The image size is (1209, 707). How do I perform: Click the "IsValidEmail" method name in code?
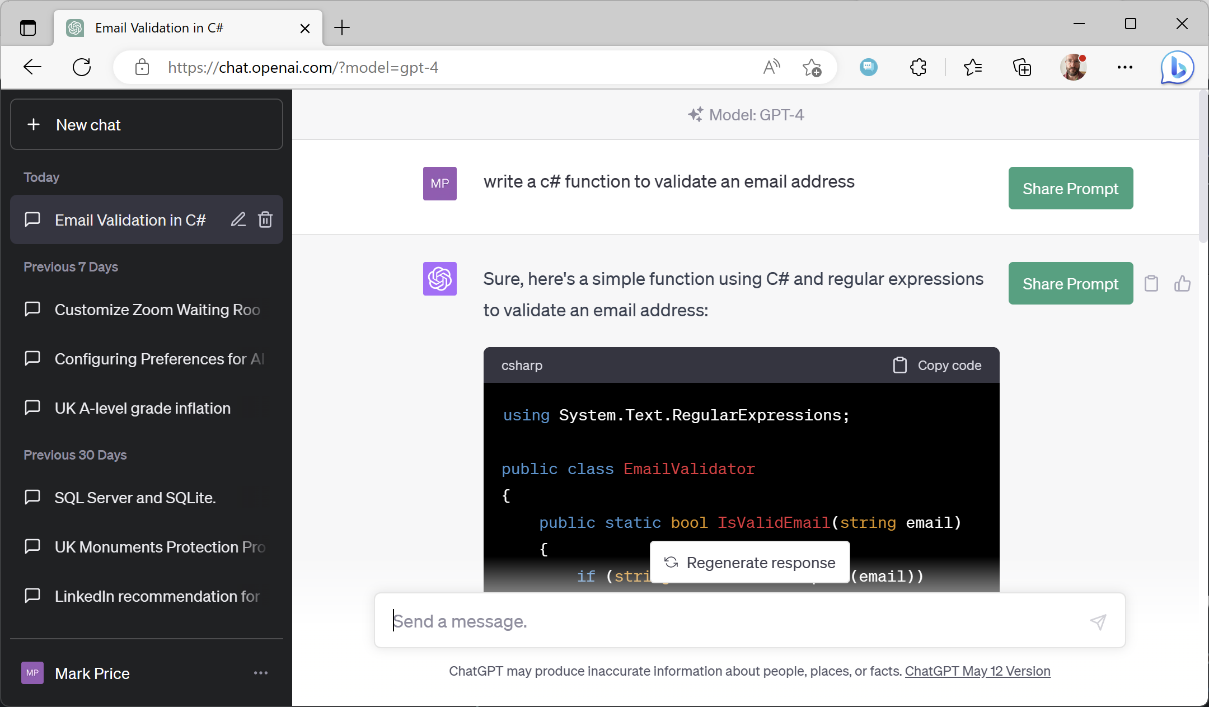click(x=774, y=522)
